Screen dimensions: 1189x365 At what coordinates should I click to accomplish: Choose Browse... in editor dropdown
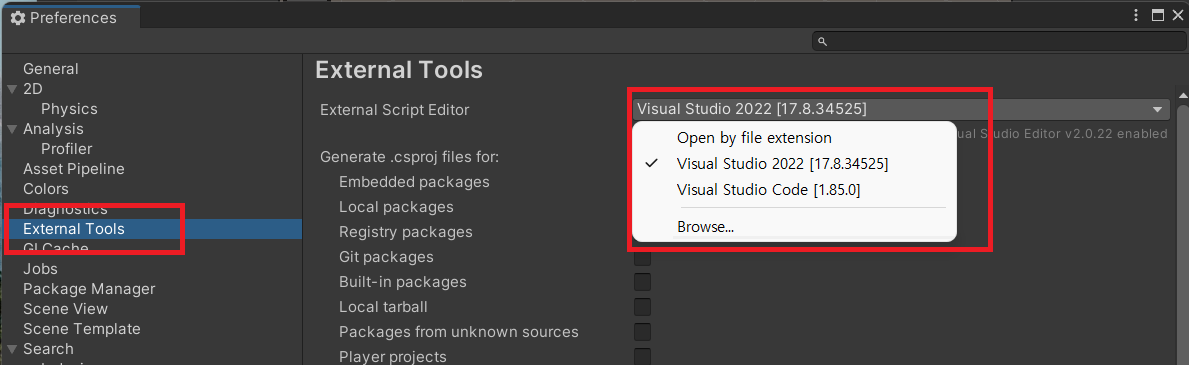(705, 226)
